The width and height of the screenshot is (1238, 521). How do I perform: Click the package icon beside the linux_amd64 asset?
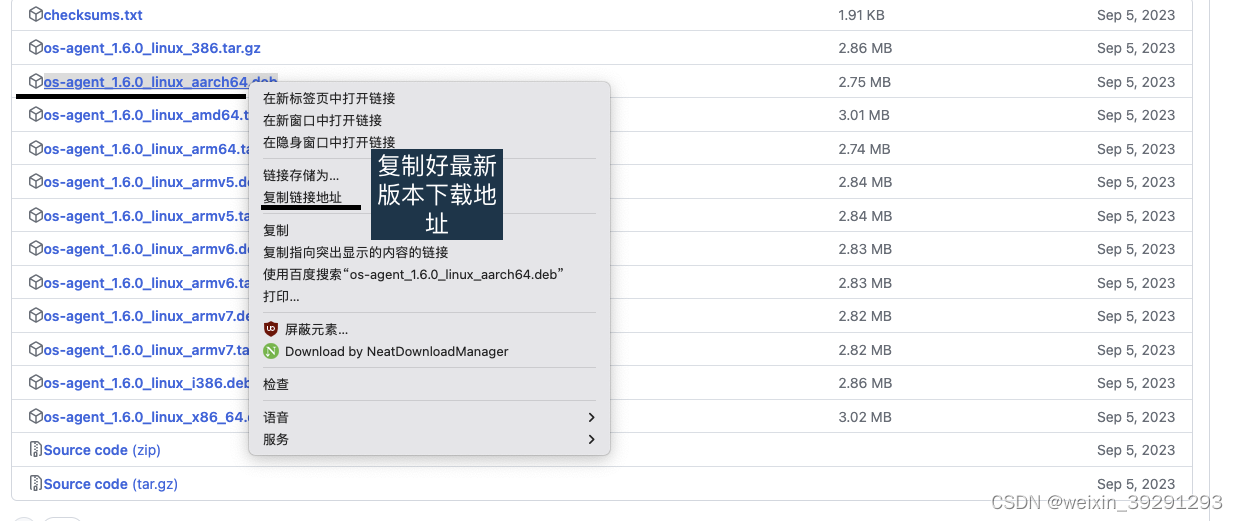(x=36, y=115)
